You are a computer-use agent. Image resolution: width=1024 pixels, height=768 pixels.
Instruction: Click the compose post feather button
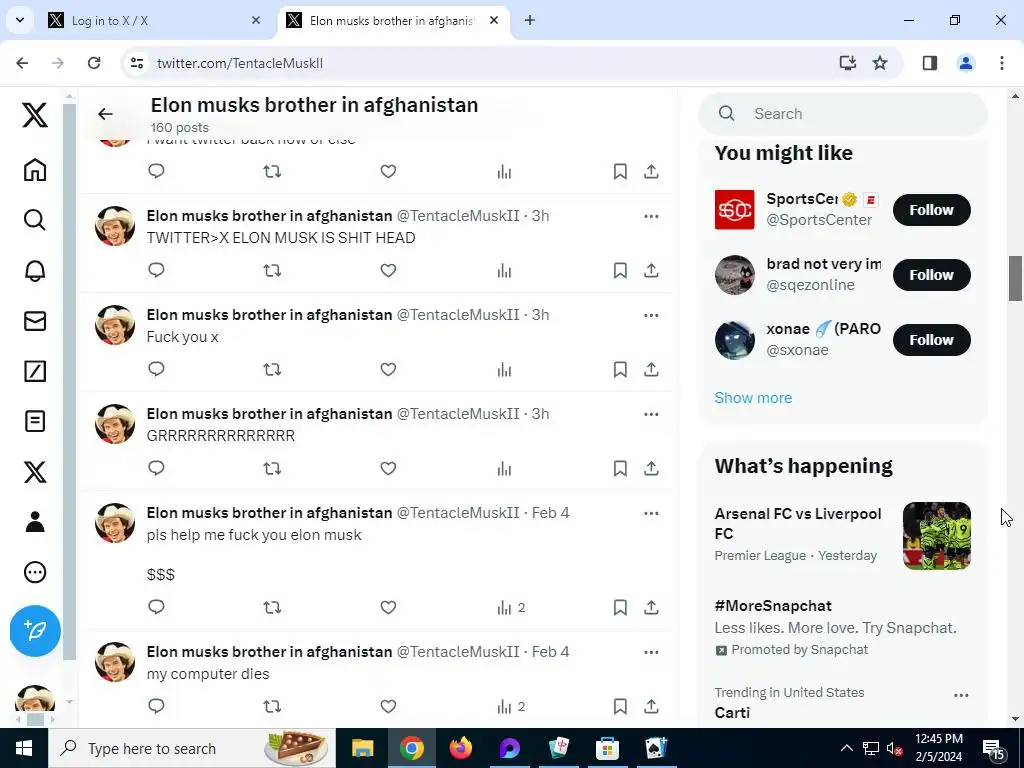click(x=35, y=630)
